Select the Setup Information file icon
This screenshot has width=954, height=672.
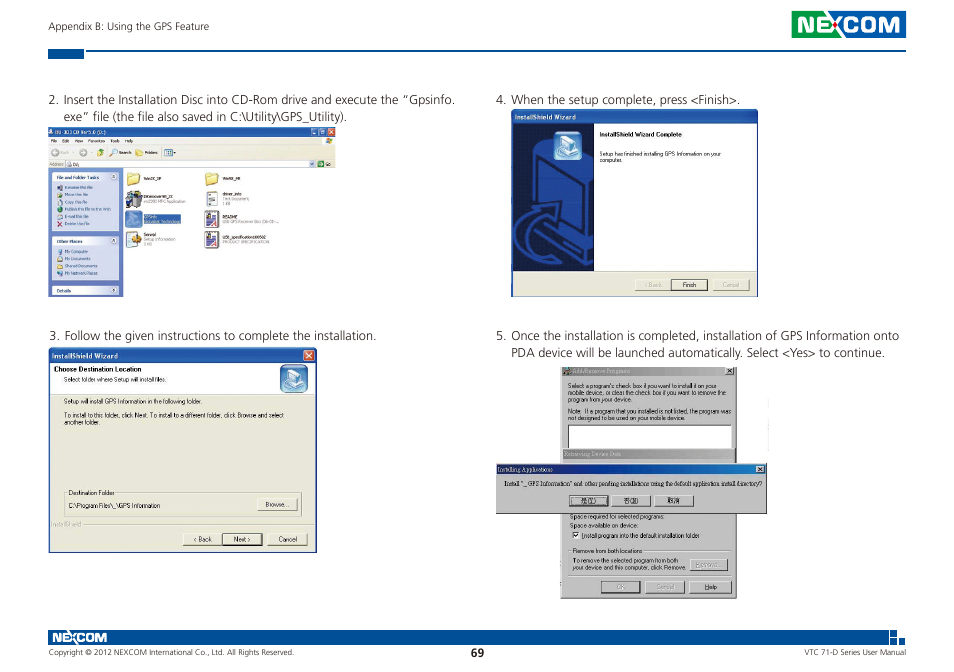133,239
